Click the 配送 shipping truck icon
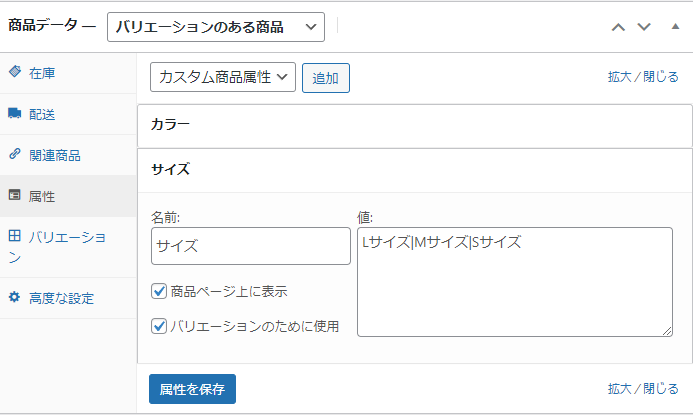The width and height of the screenshot is (693, 415). (15, 113)
